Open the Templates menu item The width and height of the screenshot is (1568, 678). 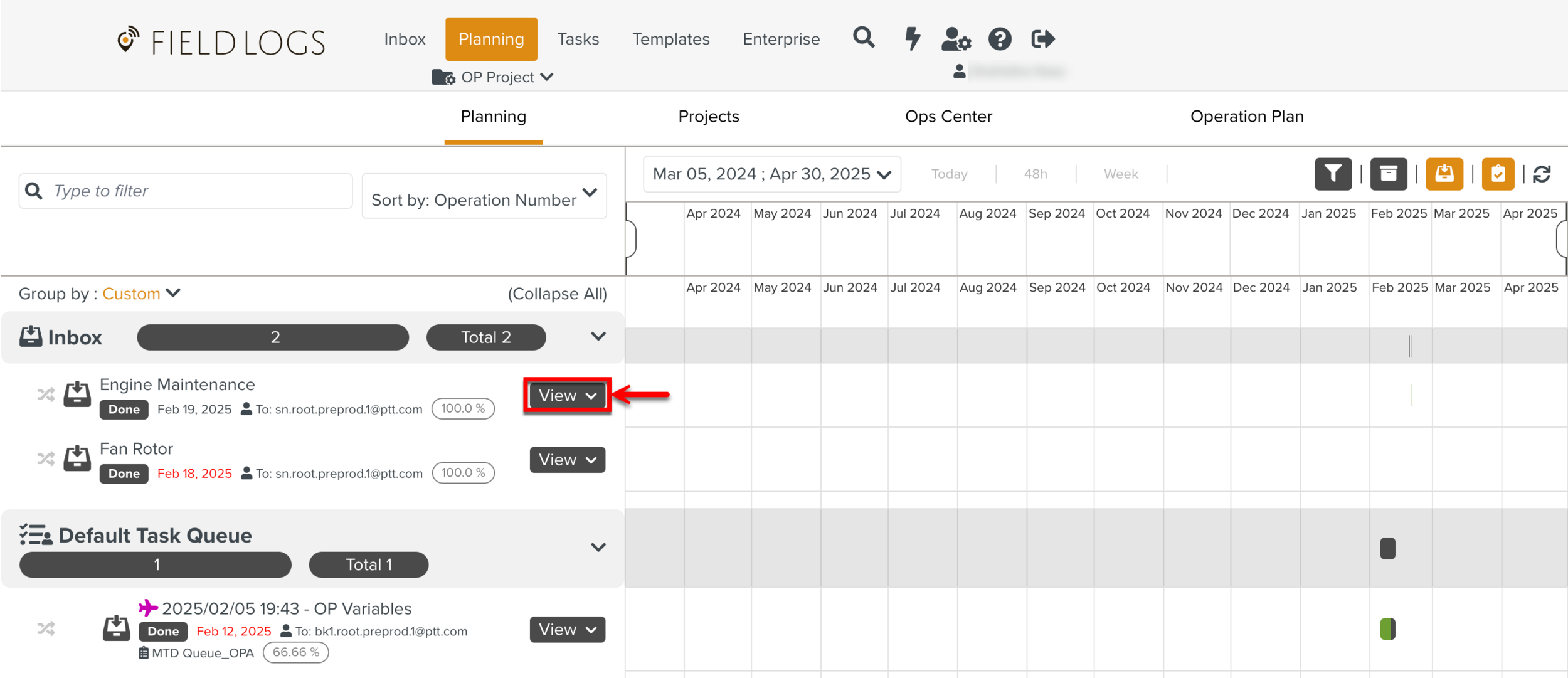(670, 39)
